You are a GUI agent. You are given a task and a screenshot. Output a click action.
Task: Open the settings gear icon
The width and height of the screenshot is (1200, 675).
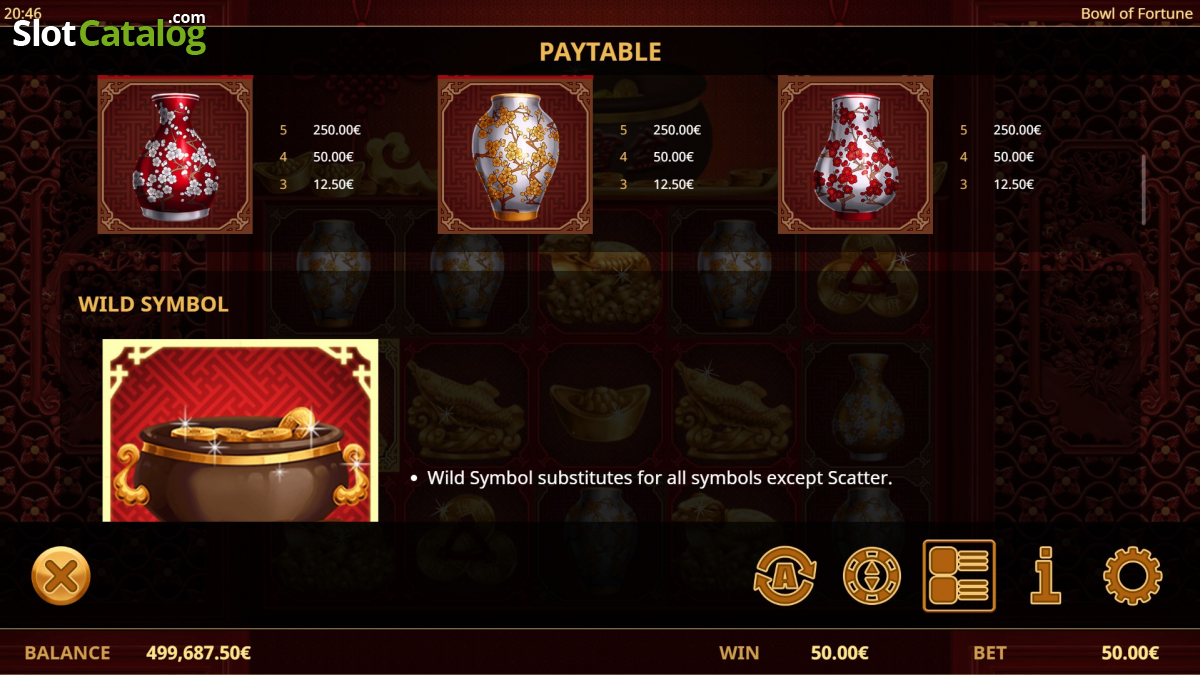1133,576
